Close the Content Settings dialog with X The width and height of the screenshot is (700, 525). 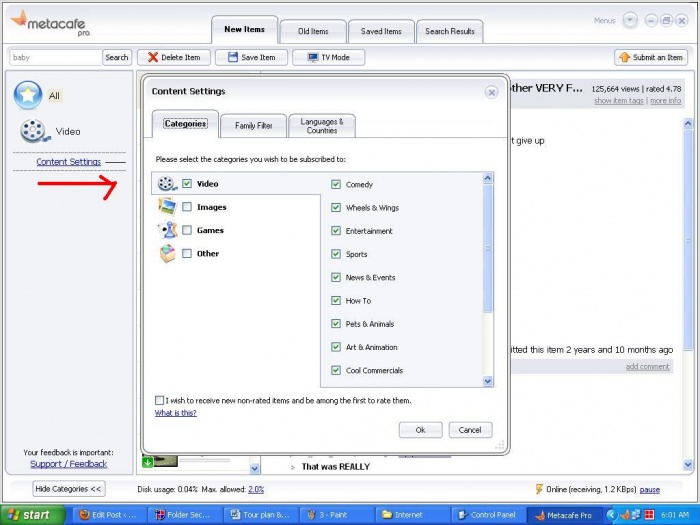(491, 92)
